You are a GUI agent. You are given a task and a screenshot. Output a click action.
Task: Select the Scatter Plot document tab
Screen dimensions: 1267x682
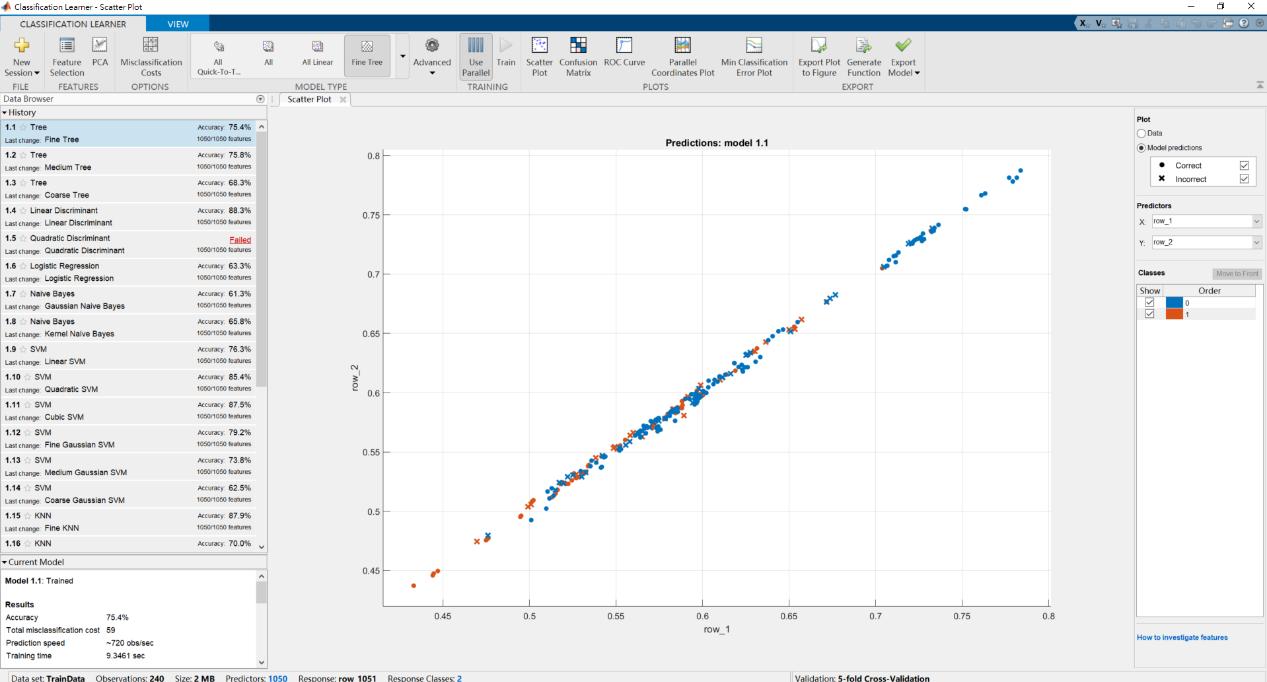point(310,100)
